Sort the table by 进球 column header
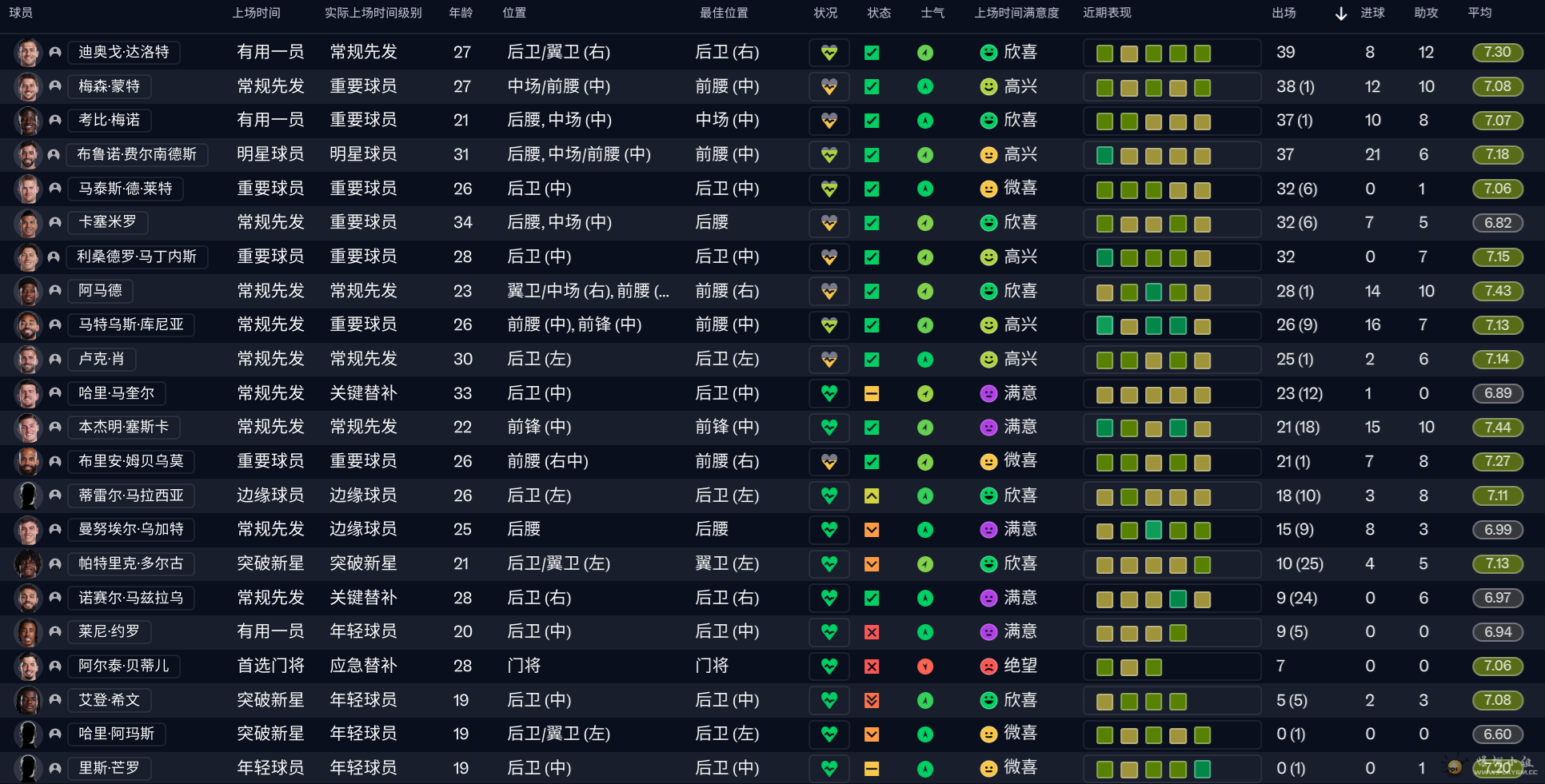1545x784 pixels. 1372,13
